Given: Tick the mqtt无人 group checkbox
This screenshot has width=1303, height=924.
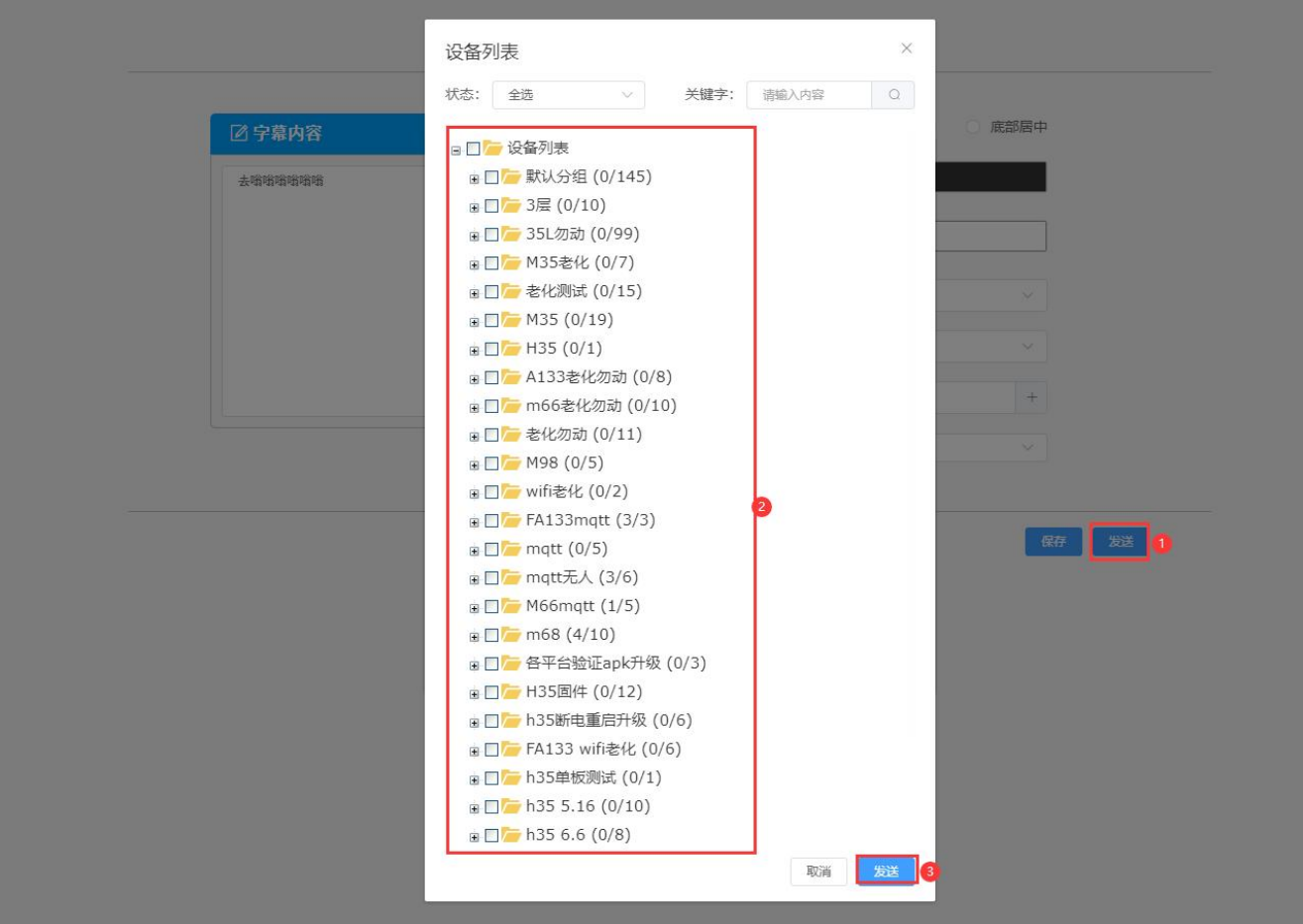Looking at the screenshot, I should tap(491, 578).
